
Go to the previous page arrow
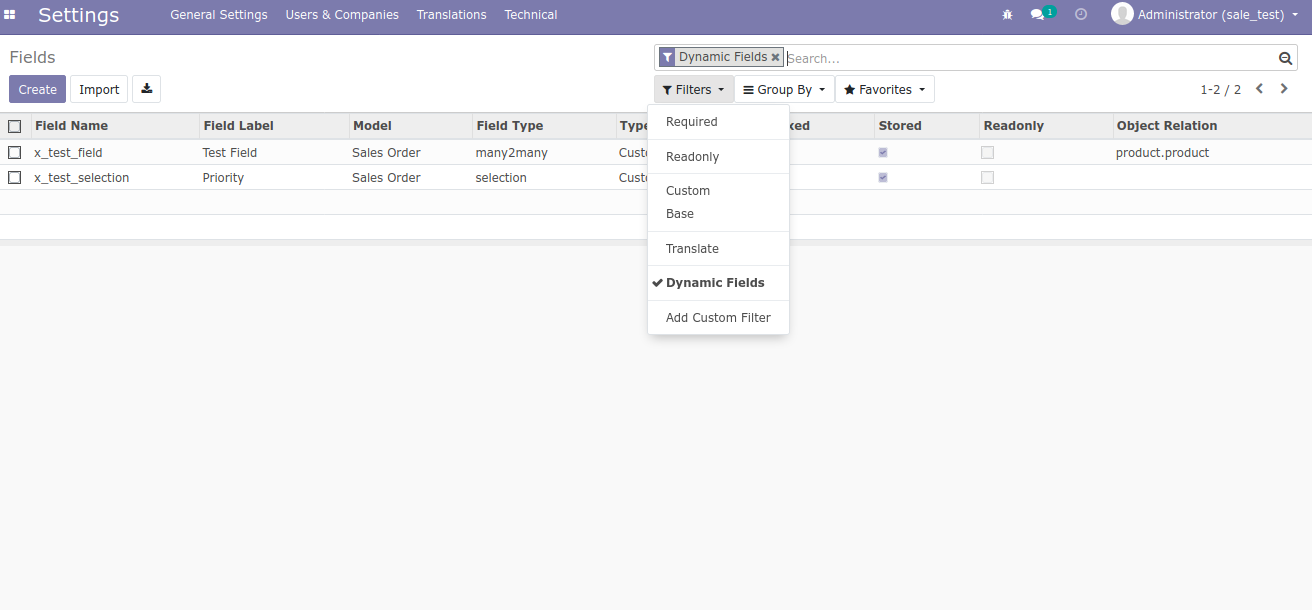(x=1259, y=89)
